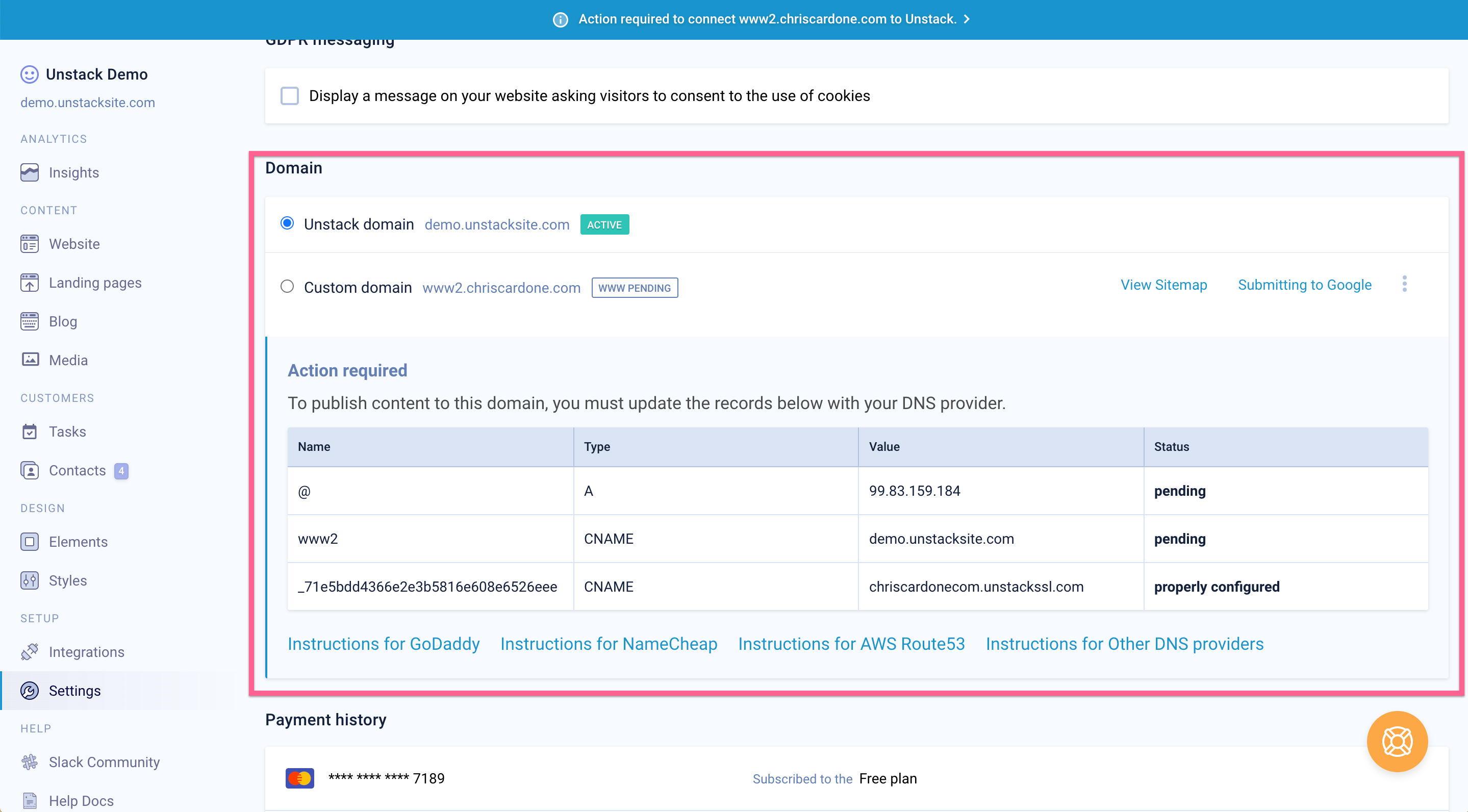Open the Insights chart icon
This screenshot has height=812, width=1468.
[30, 173]
